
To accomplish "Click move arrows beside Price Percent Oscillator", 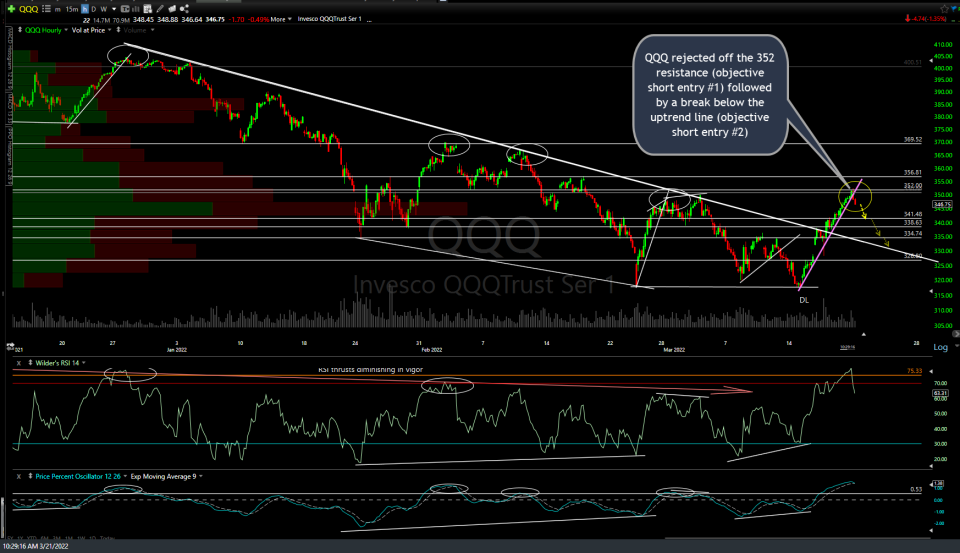I will [30, 476].
